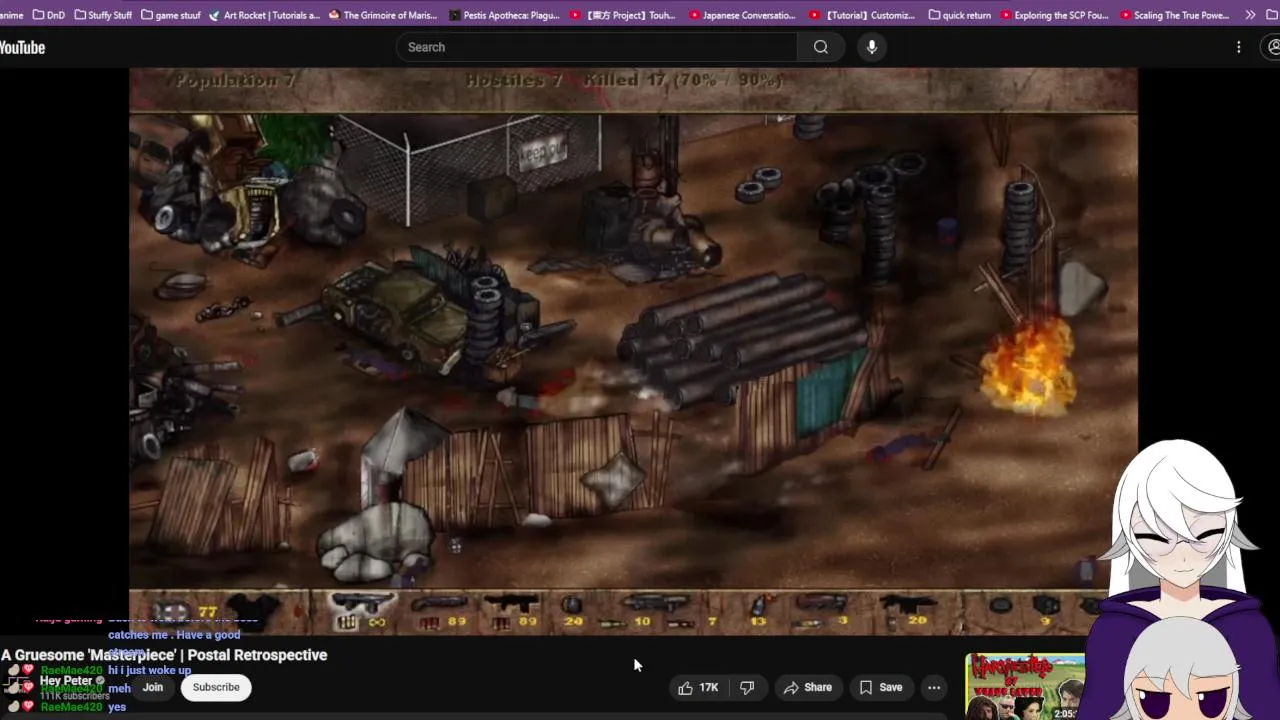Focus the YouTube search field
The image size is (1280, 720).
pyautogui.click(x=598, y=47)
